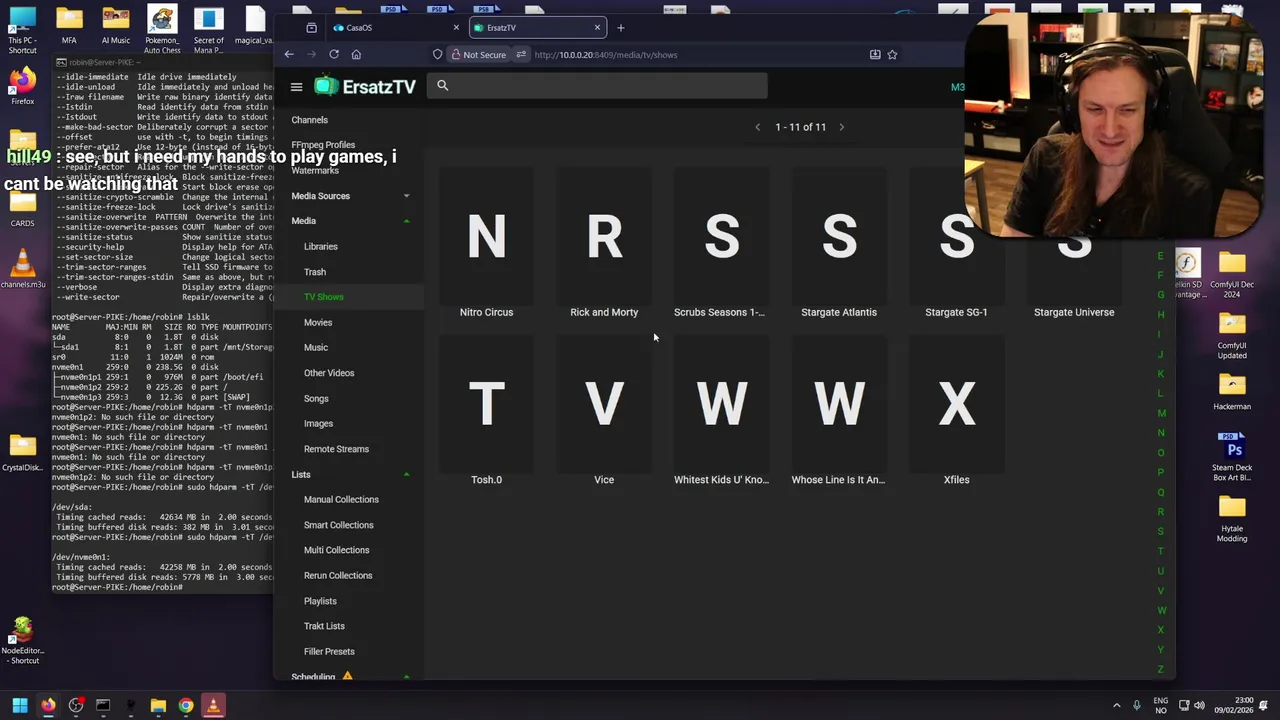Screen dimensions: 1280x720
Task: Go back in the browser
Action: coord(289,55)
